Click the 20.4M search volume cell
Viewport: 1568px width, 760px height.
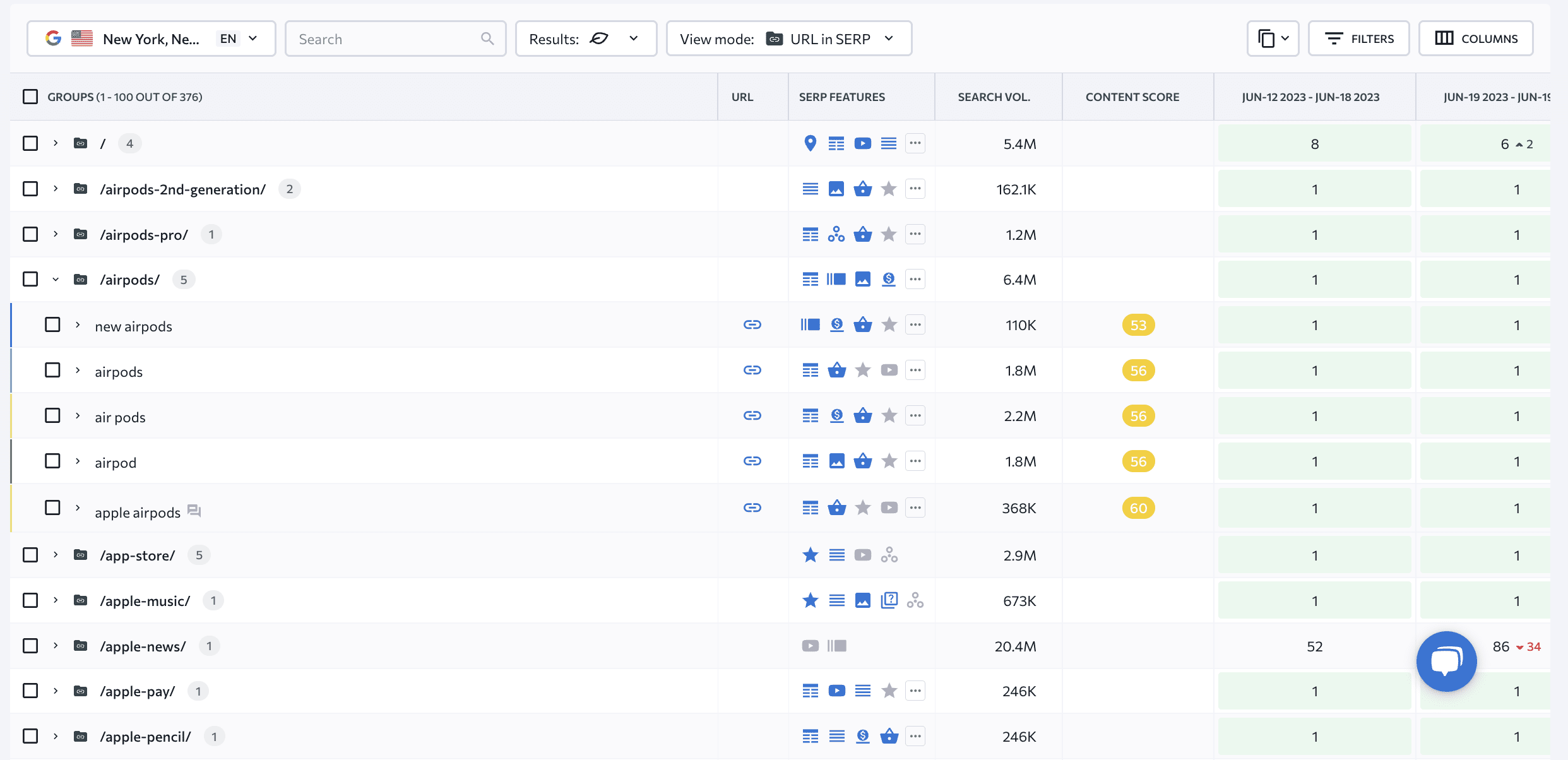click(1015, 646)
